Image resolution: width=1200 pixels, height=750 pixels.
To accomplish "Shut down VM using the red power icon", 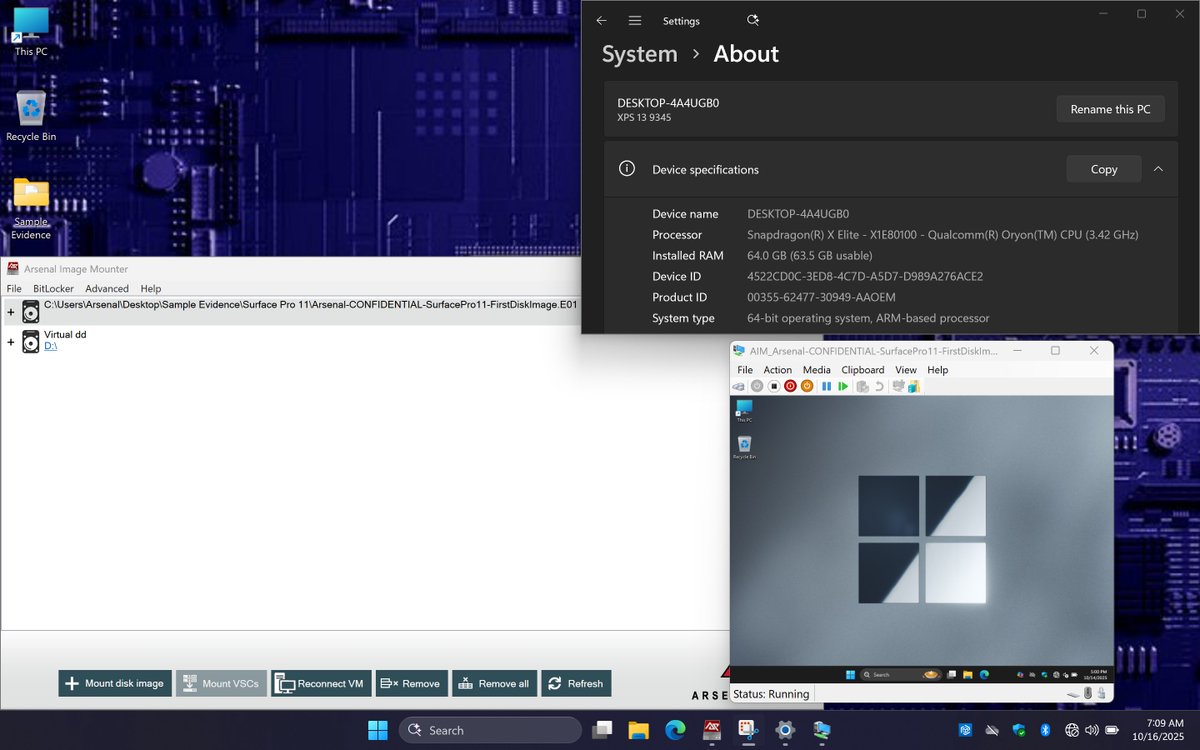I will tap(790, 386).
